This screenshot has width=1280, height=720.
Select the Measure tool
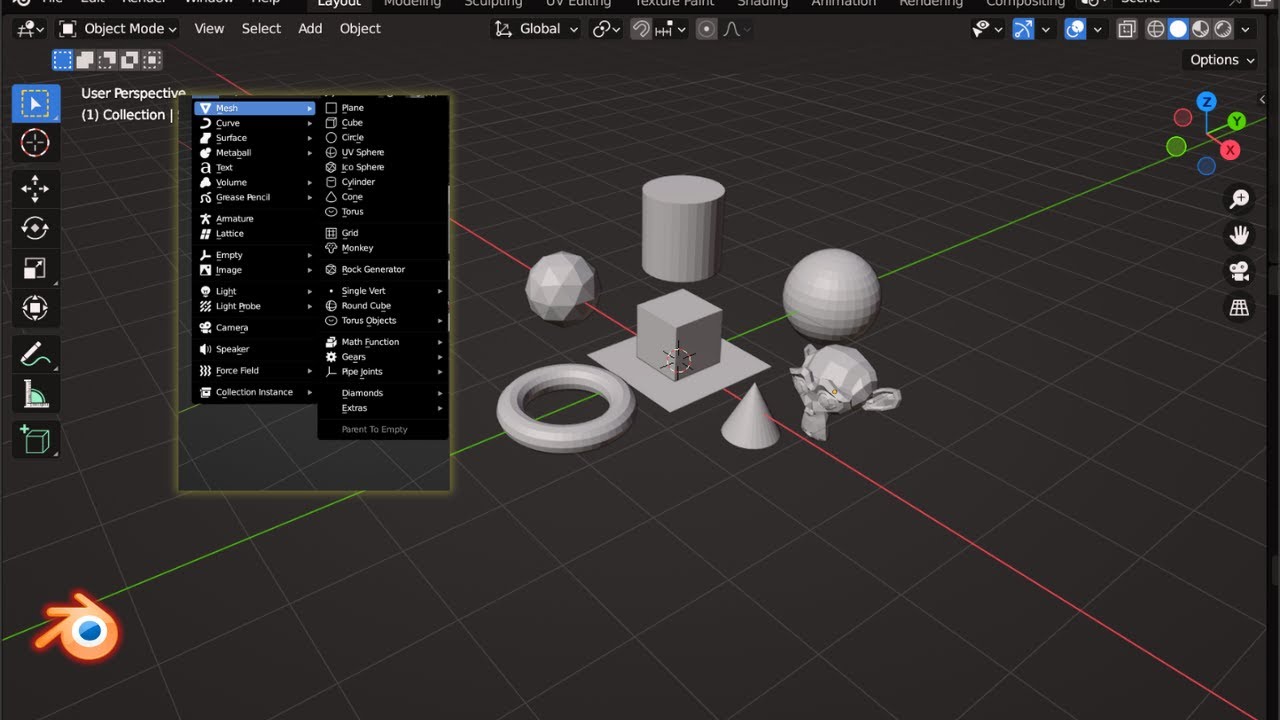coord(35,394)
